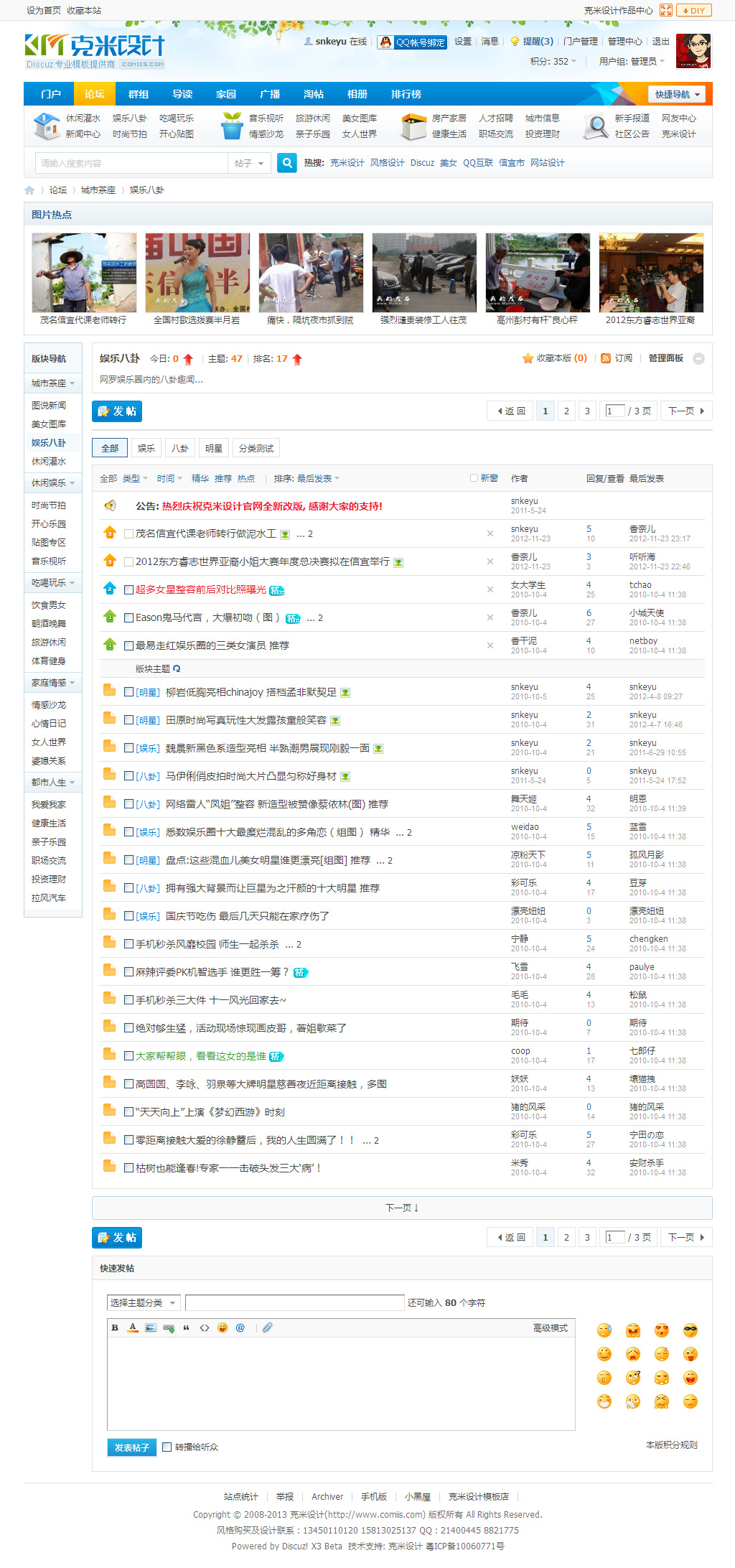Viewport: 735px width, 1568px height.
Task: Open the 帖子 search type dropdown
Action: (x=249, y=164)
